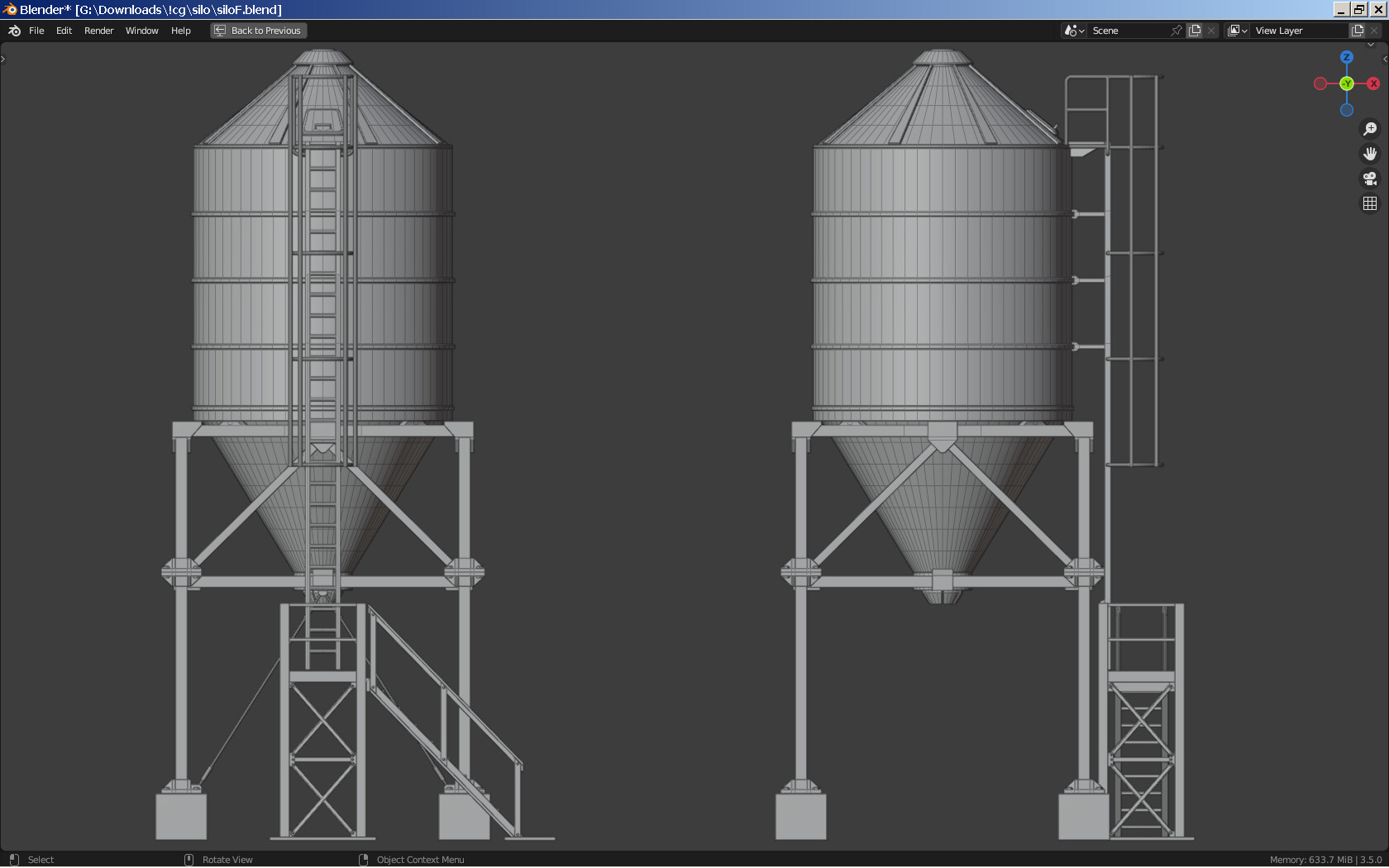
Task: Click the X axis on the navigation gizmo
Action: click(x=1373, y=83)
